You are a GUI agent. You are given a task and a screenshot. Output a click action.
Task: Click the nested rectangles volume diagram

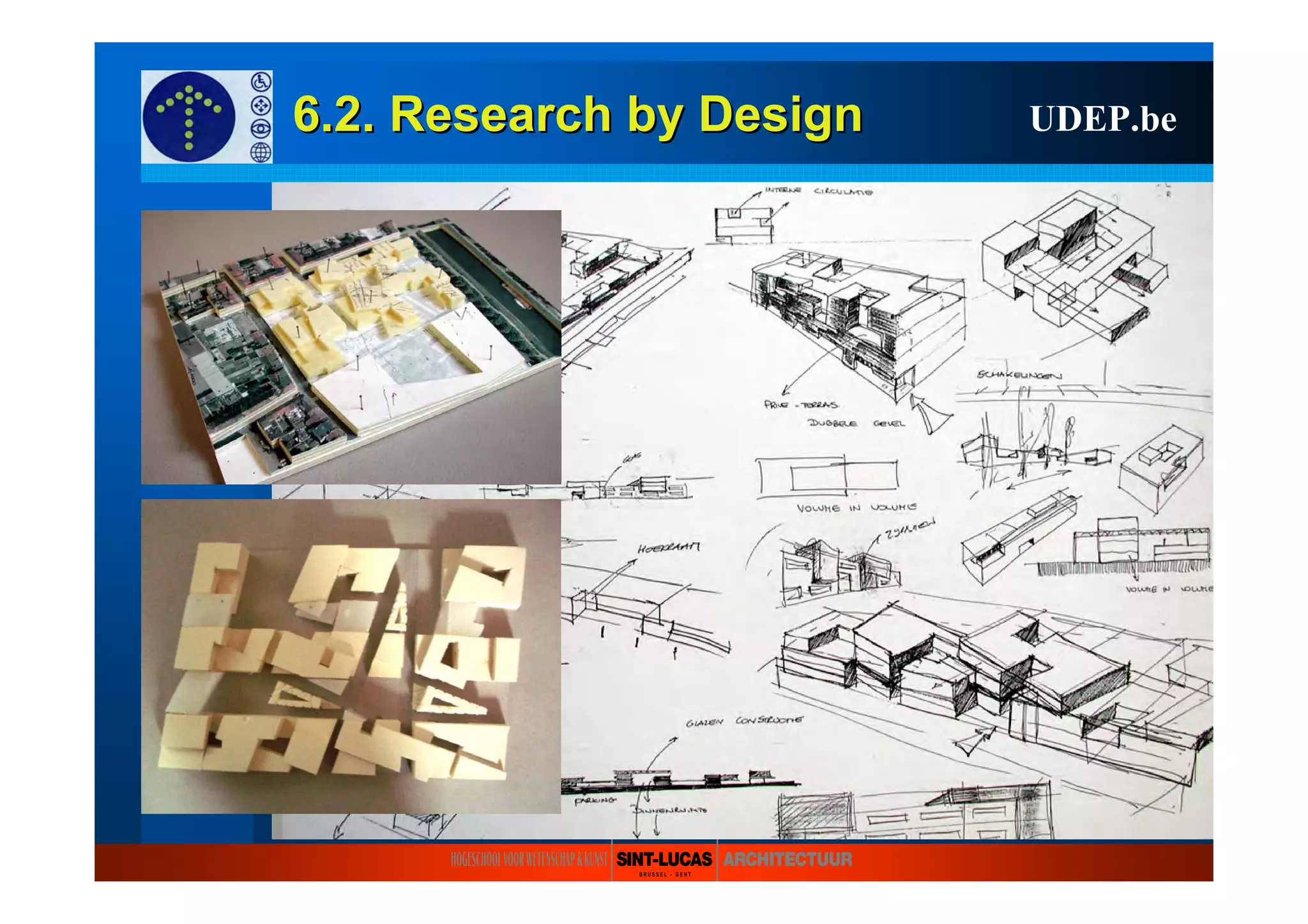point(828,477)
